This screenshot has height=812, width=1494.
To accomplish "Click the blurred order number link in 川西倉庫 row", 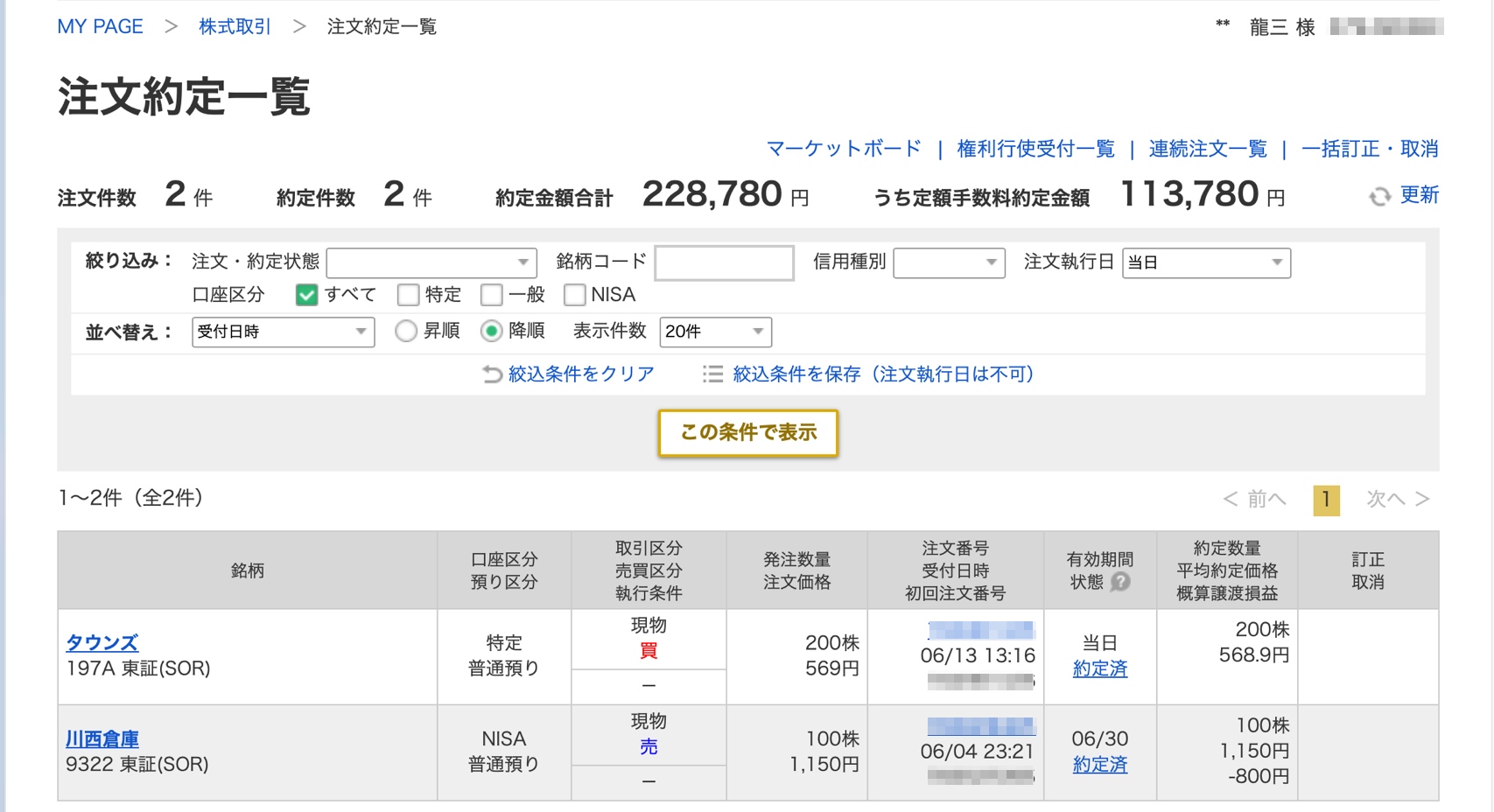I will (x=981, y=726).
